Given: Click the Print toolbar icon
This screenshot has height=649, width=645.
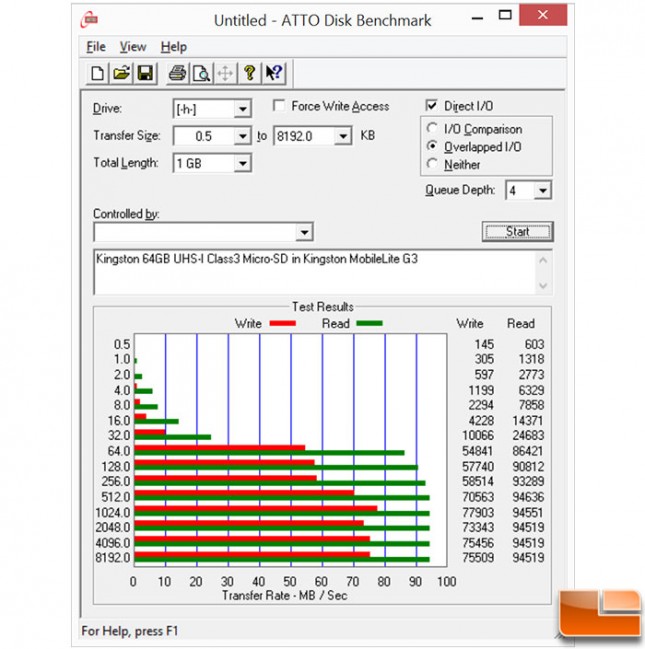Looking at the screenshot, I should point(178,73).
